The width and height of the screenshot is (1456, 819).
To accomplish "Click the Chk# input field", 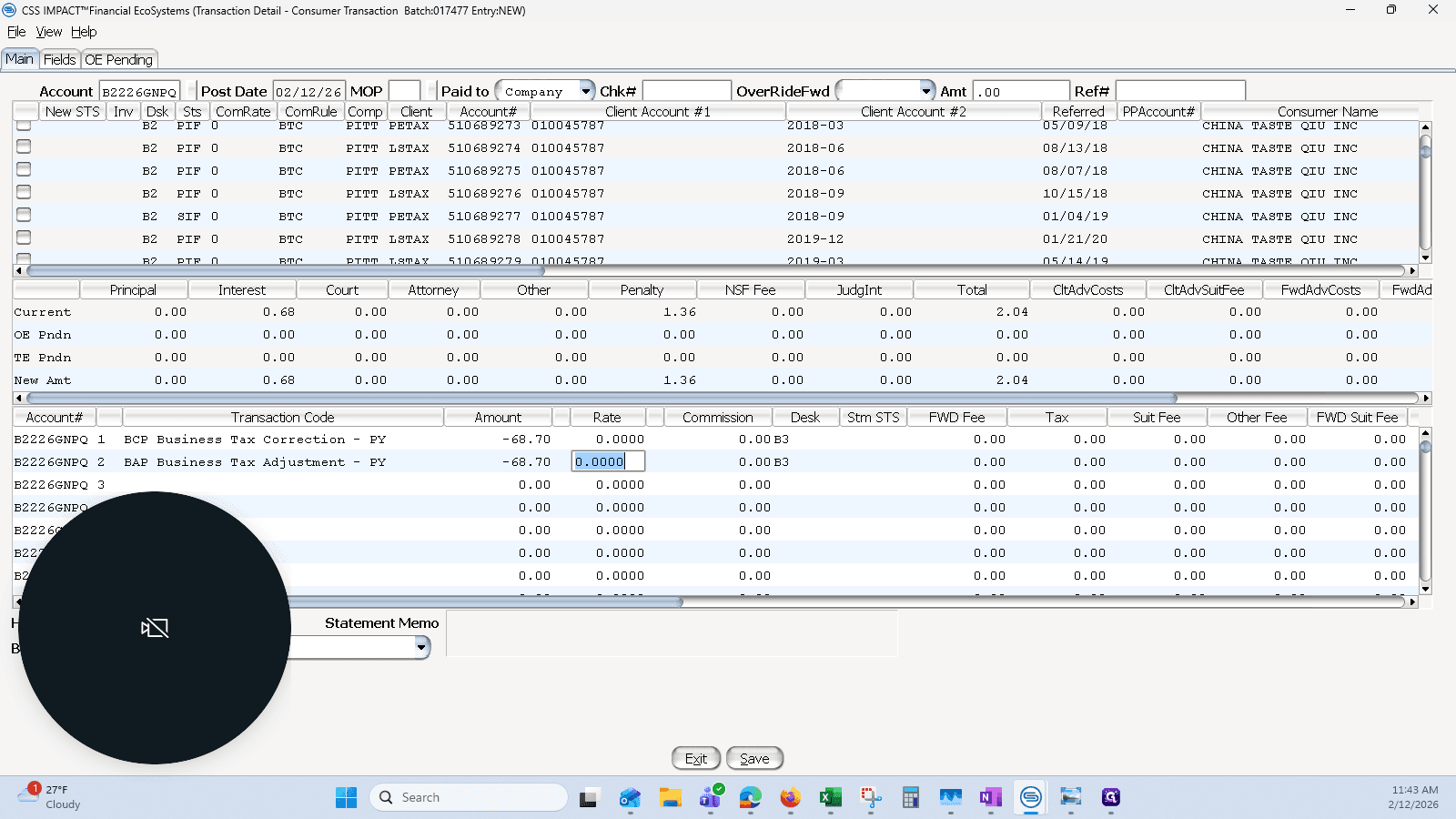I will pyautogui.click(x=687, y=91).
